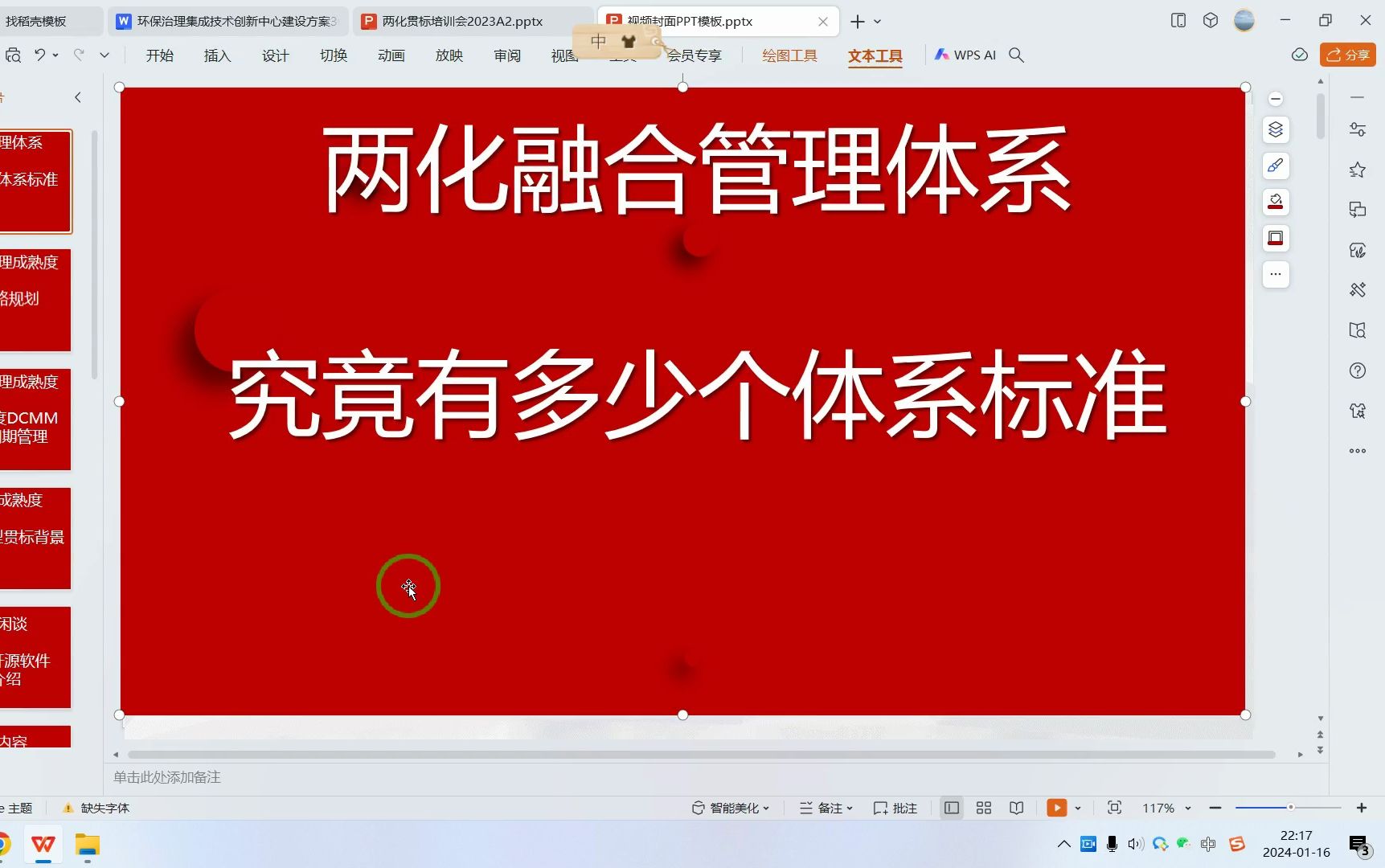Image resolution: width=1385 pixels, height=868 pixels.
Task: Open the WPS AI assistant
Action: click(964, 55)
